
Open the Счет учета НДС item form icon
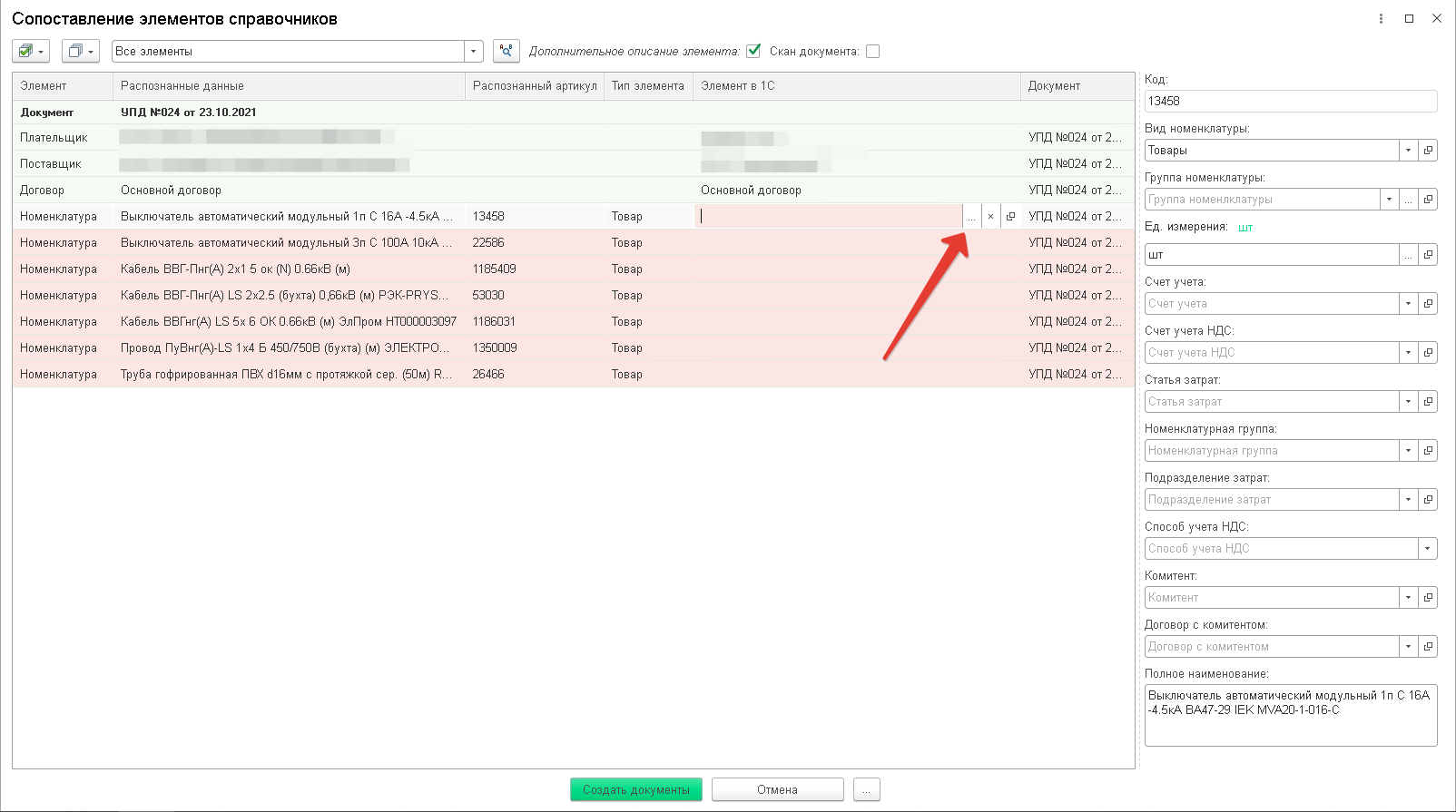[1428, 353]
